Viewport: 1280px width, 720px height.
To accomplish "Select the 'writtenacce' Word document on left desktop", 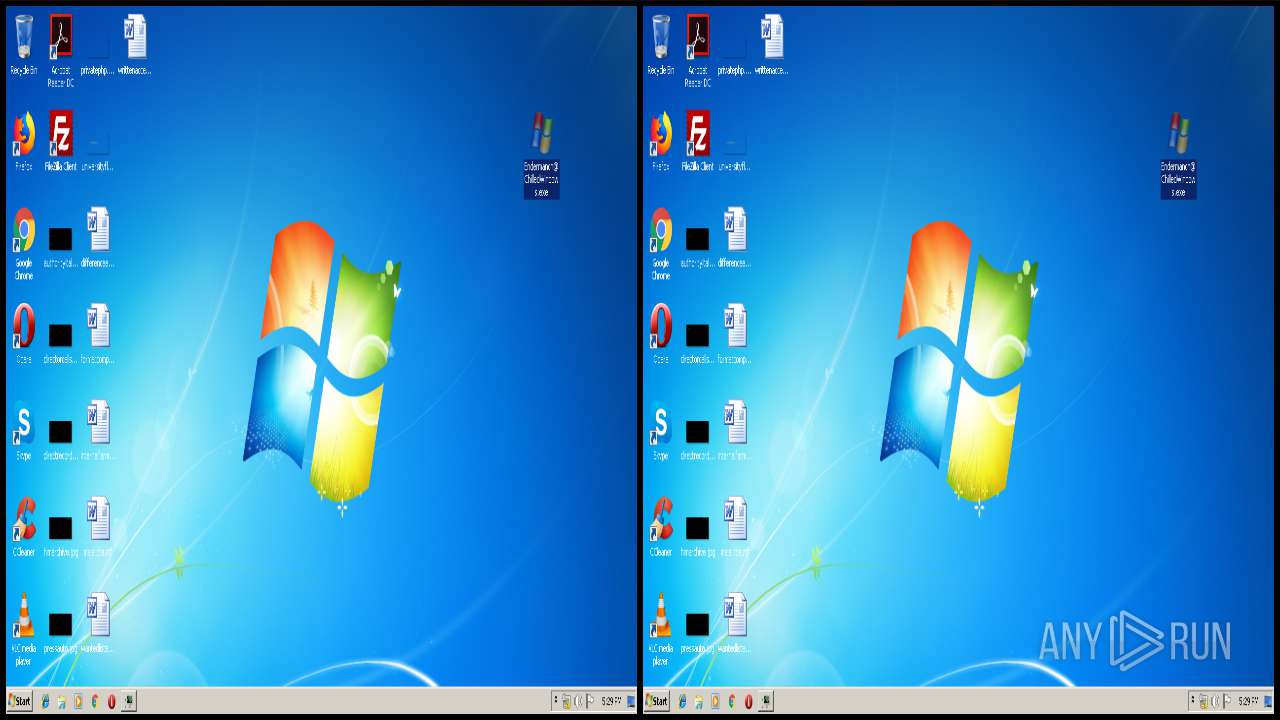I will pos(135,45).
